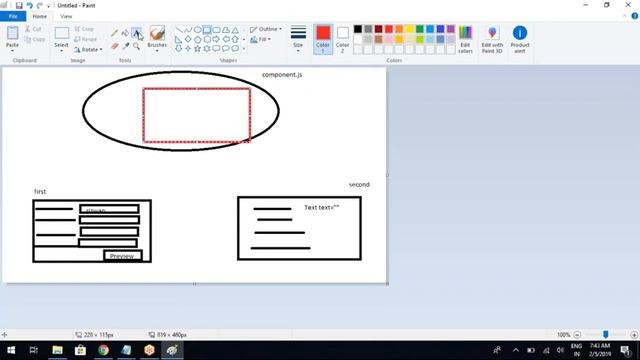Select the Text tool
The image size is (640, 360).
(x=136, y=33)
